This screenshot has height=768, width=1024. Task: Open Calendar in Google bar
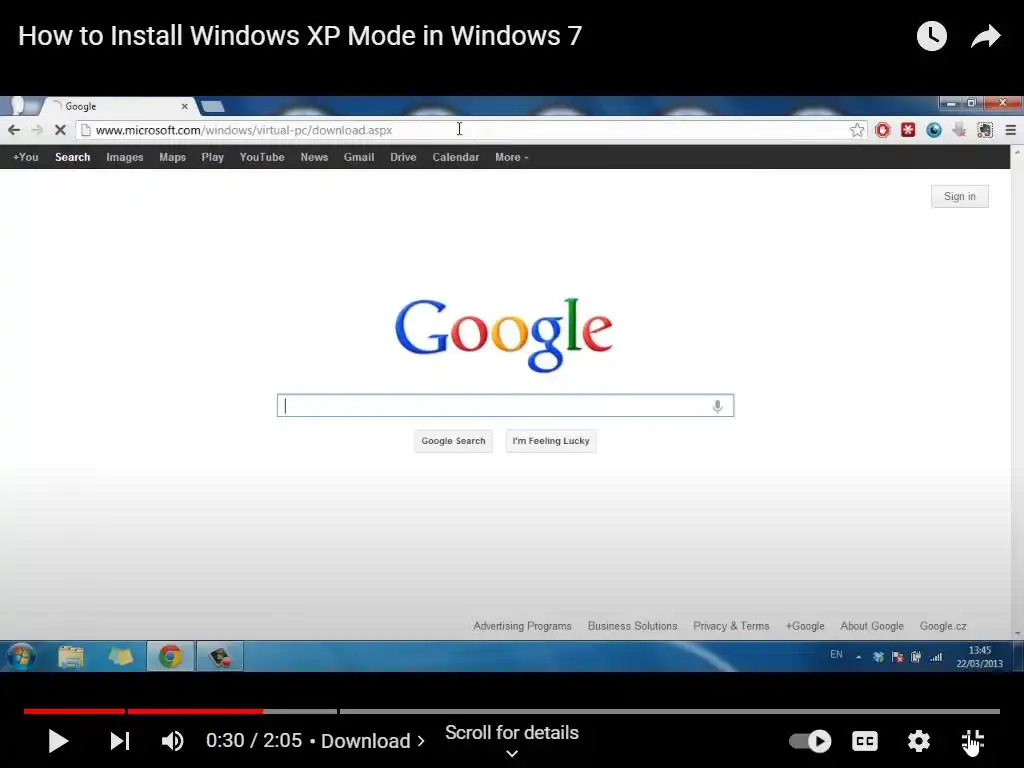[456, 157]
